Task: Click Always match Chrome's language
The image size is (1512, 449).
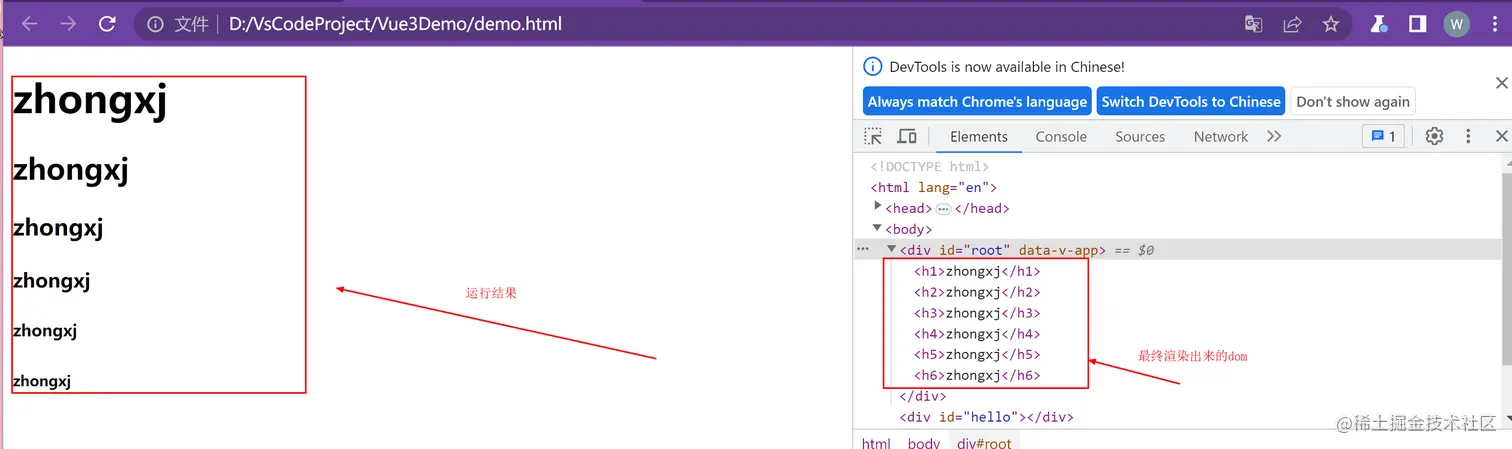Action: [x=977, y=101]
